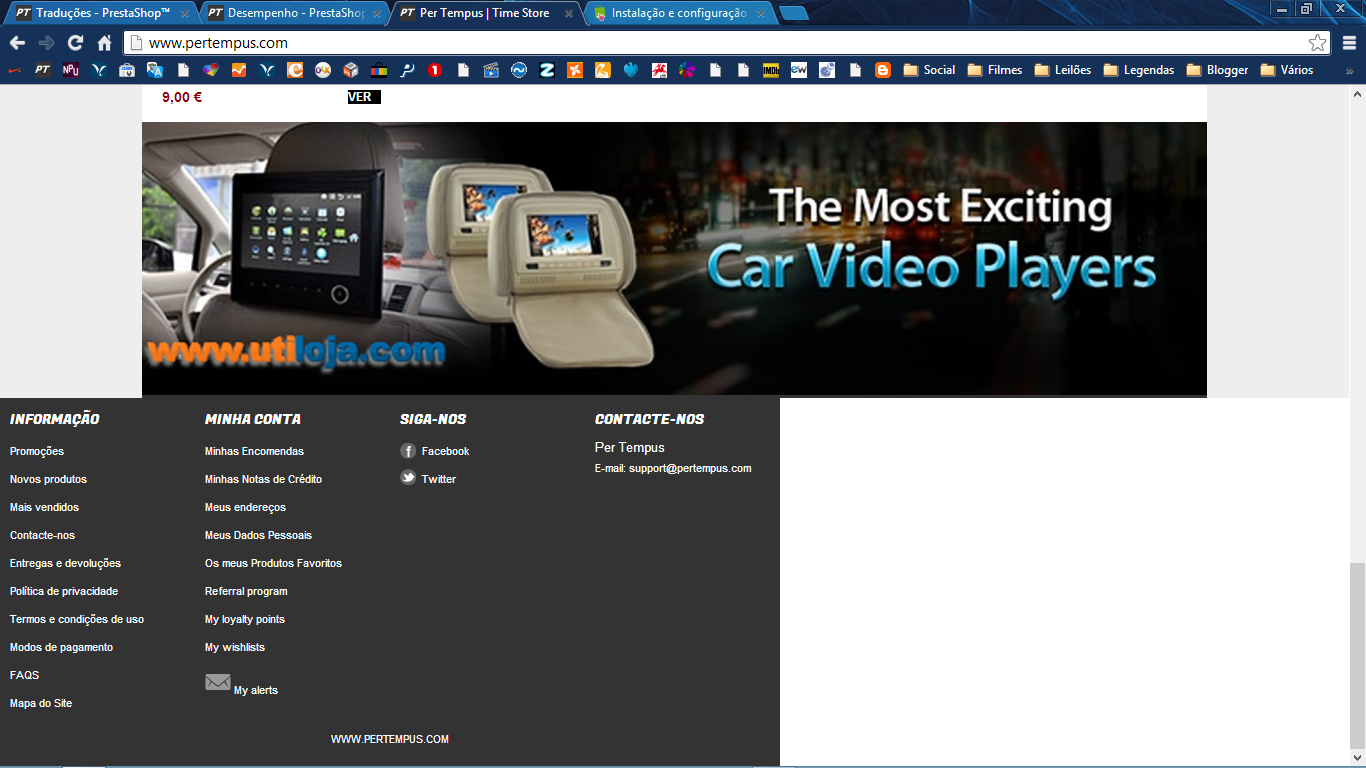Open the orange C bookmark icon
1366x768 pixels.
tap(294, 70)
